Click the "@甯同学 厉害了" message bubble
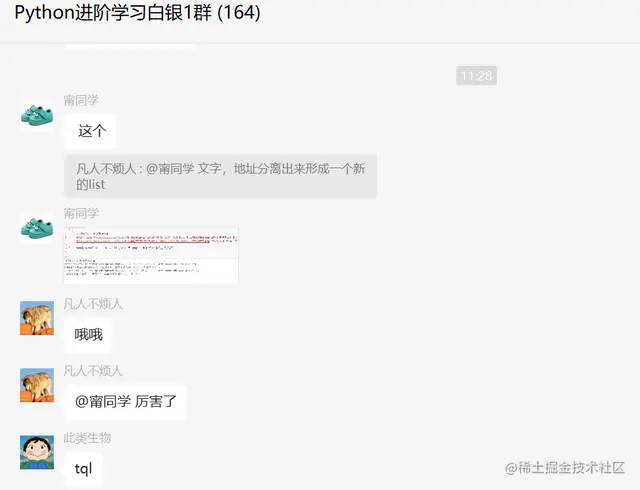 125,402
